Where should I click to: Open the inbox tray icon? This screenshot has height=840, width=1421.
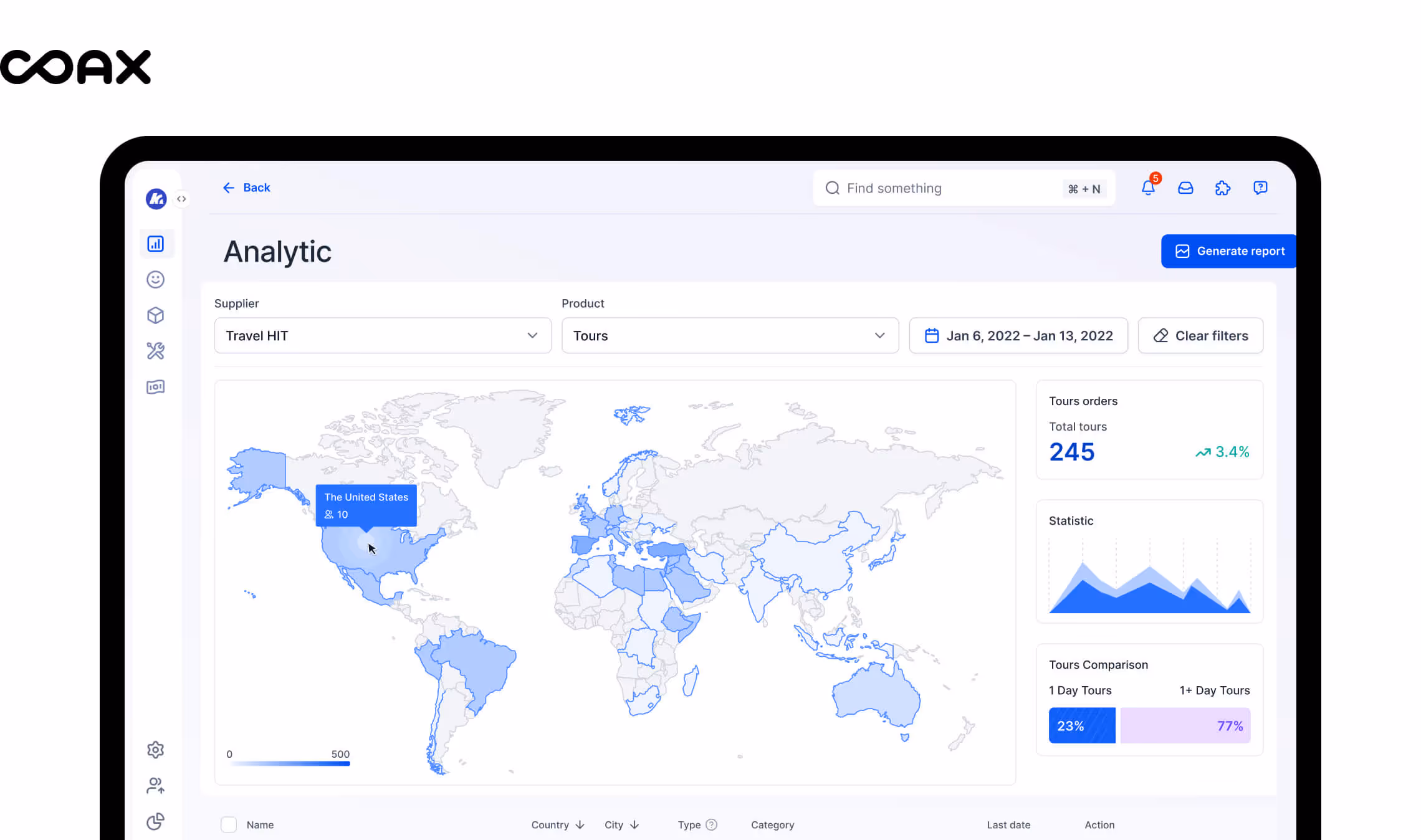coord(1185,188)
